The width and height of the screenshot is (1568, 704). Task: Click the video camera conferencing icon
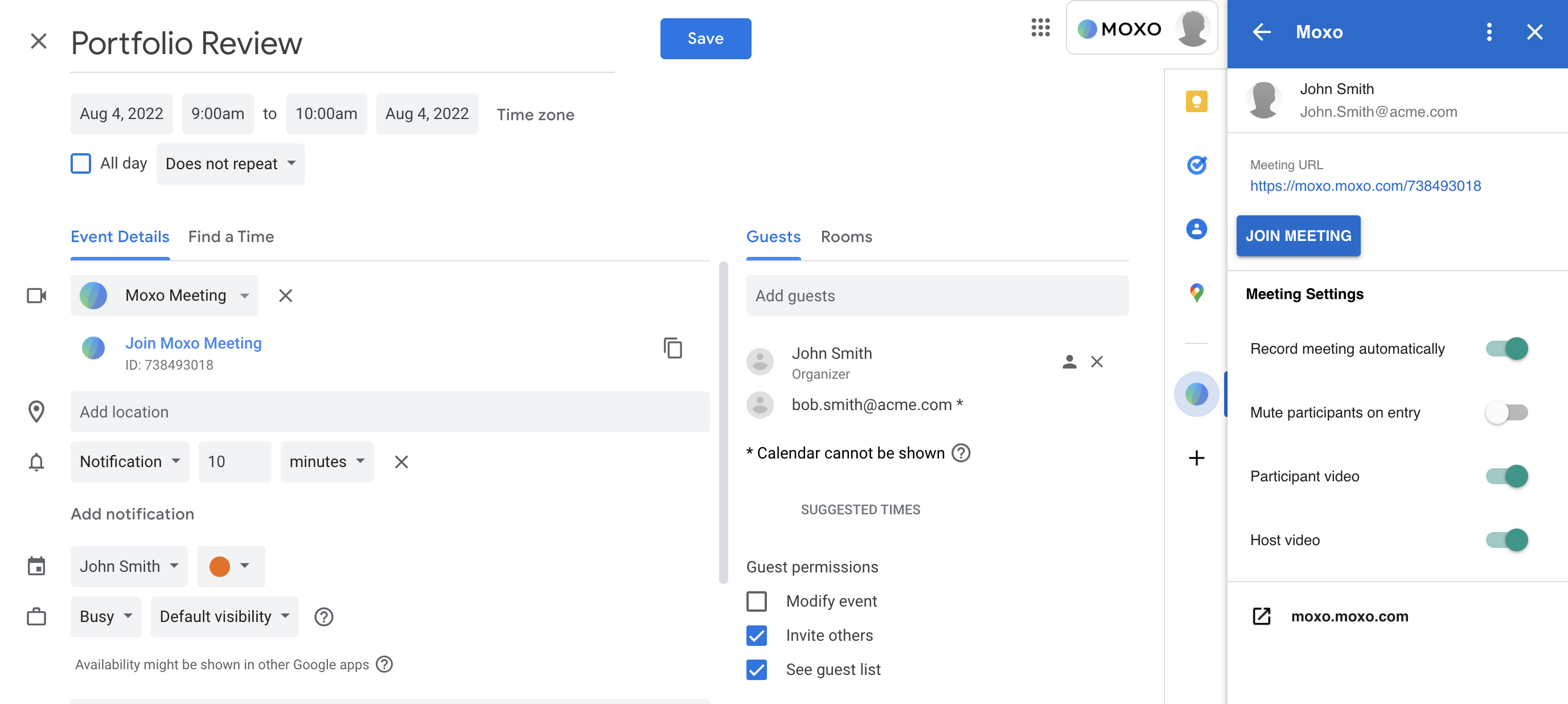coord(36,296)
